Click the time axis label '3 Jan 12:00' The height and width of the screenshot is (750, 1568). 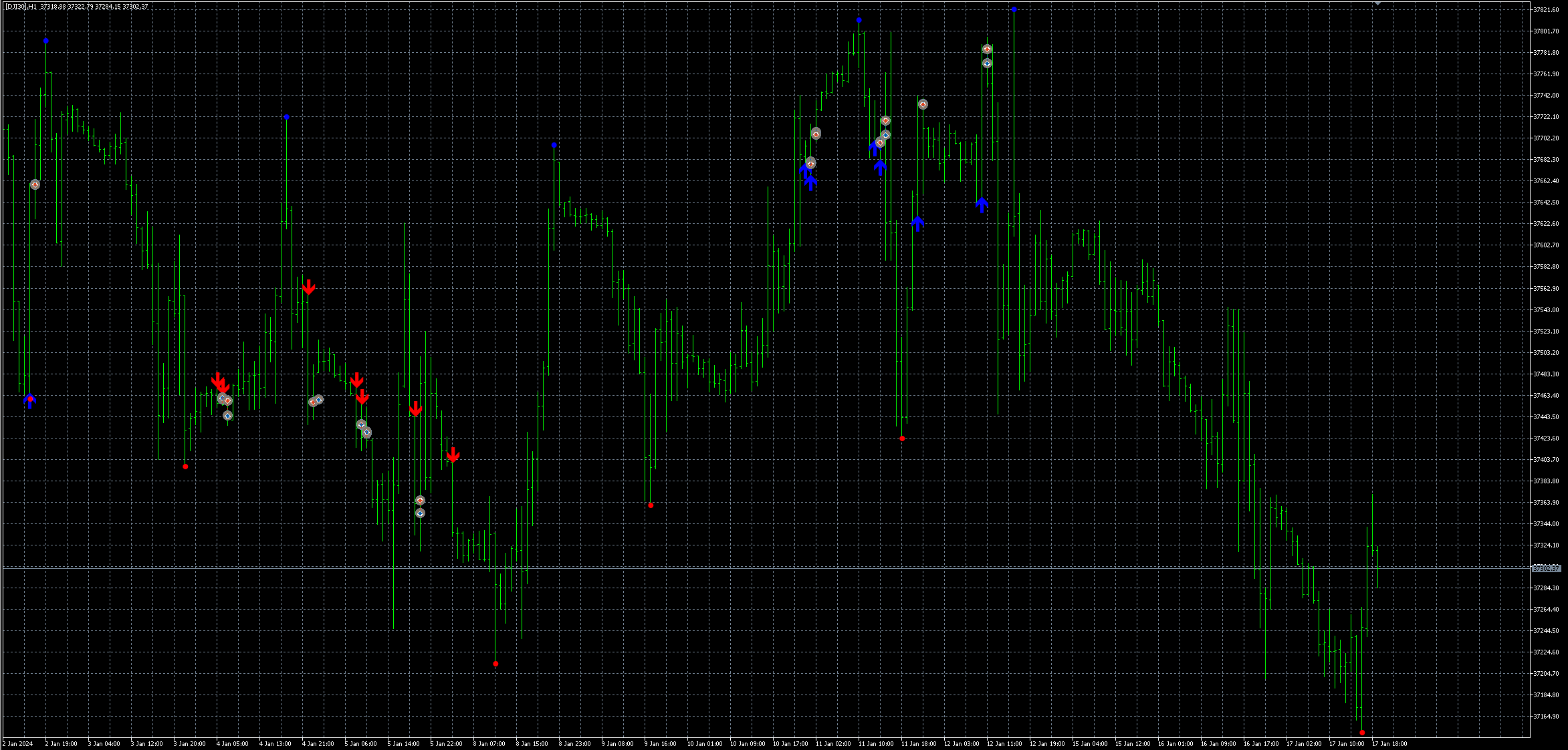146,744
